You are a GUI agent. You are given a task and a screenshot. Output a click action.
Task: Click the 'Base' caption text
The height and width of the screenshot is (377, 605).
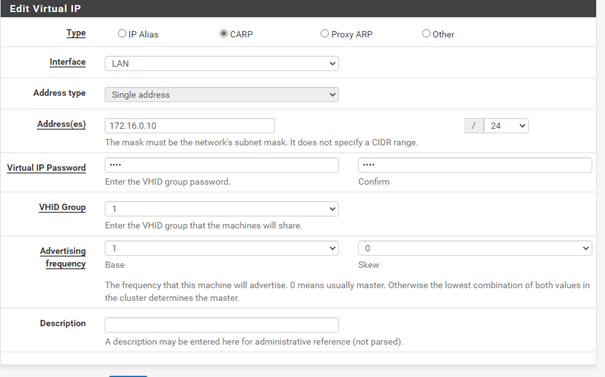(x=115, y=265)
